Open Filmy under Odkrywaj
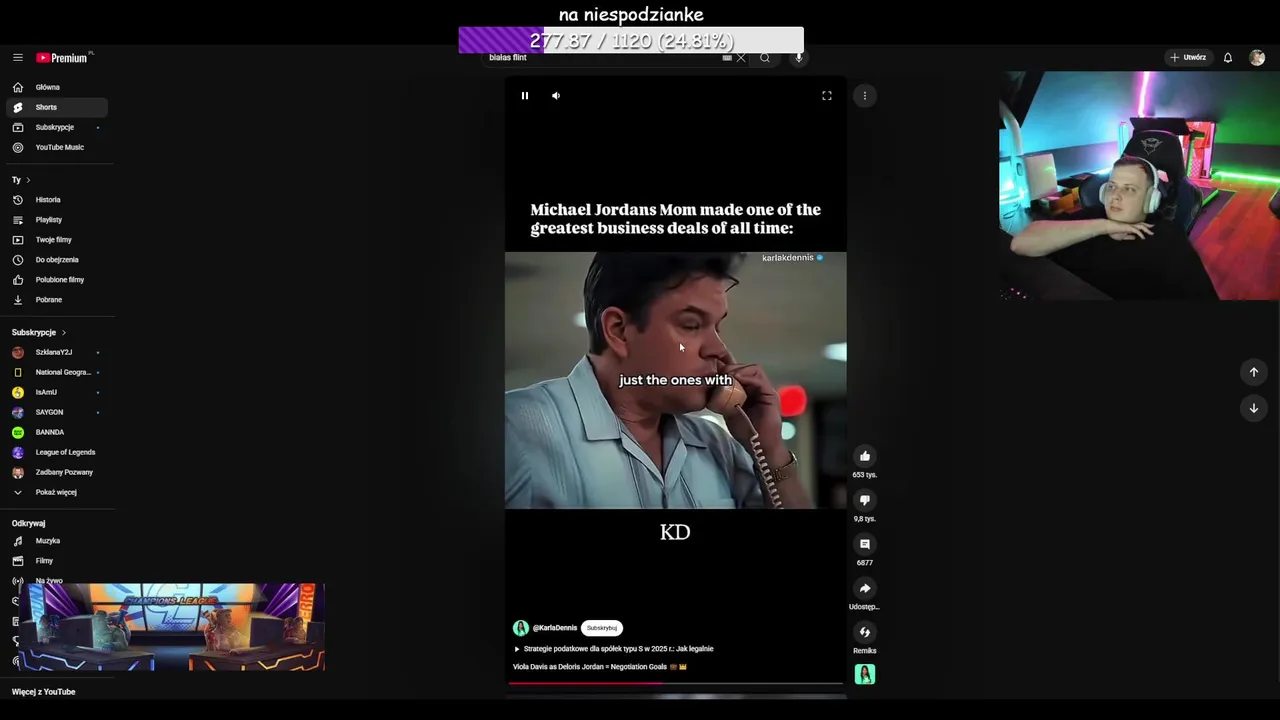The image size is (1280, 720). tap(56, 561)
